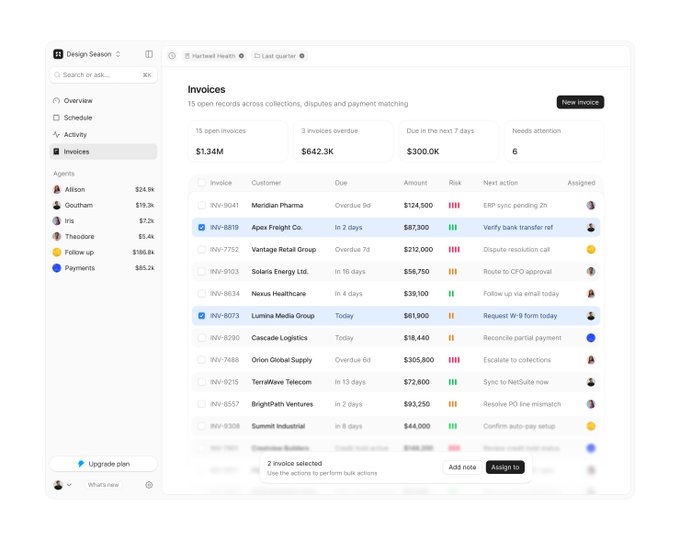Click assigned avatar on TerraWave Telecom row
Viewport: 680px width, 540px height.
click(591, 382)
